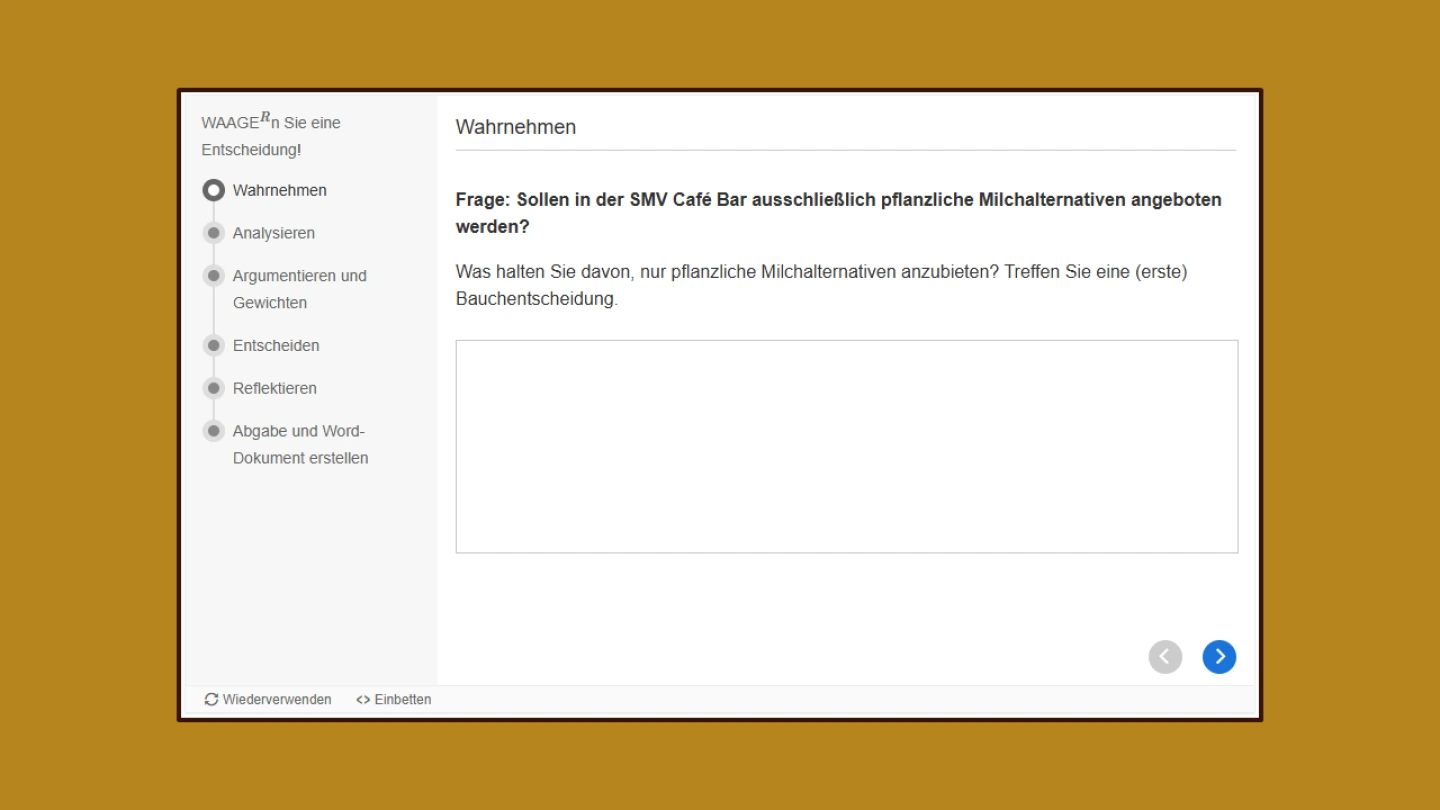1440x810 pixels.
Task: Click the Wahrnehmen step circle marker
Action: [x=214, y=190]
